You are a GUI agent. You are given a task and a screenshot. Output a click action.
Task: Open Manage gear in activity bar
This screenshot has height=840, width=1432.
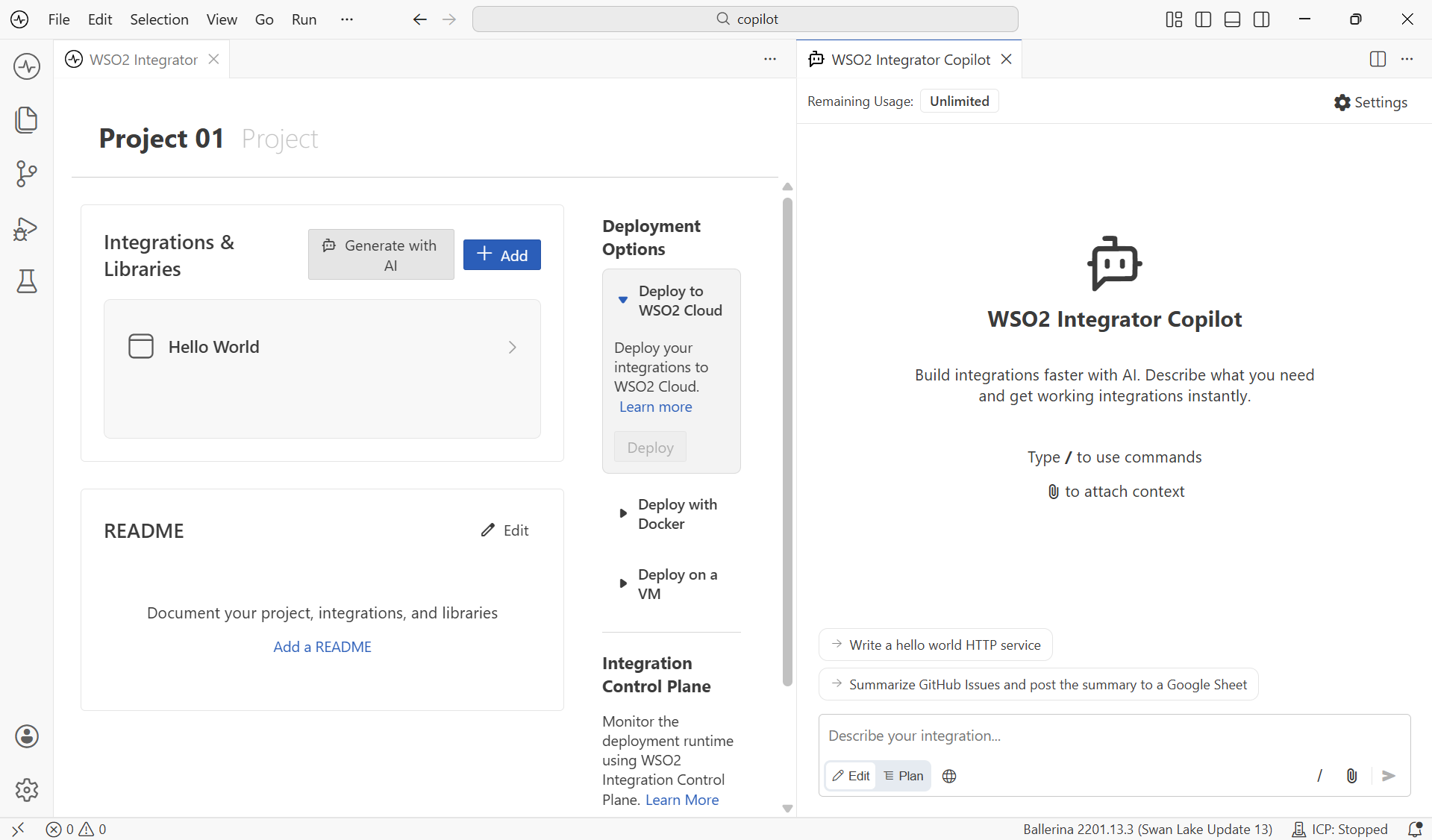(x=27, y=789)
